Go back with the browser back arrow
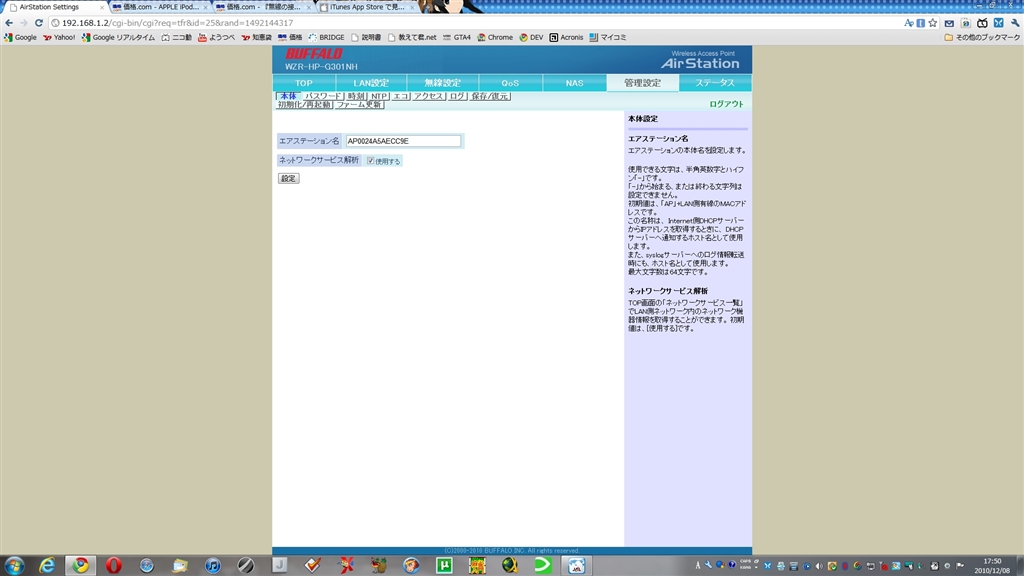 click(x=9, y=23)
